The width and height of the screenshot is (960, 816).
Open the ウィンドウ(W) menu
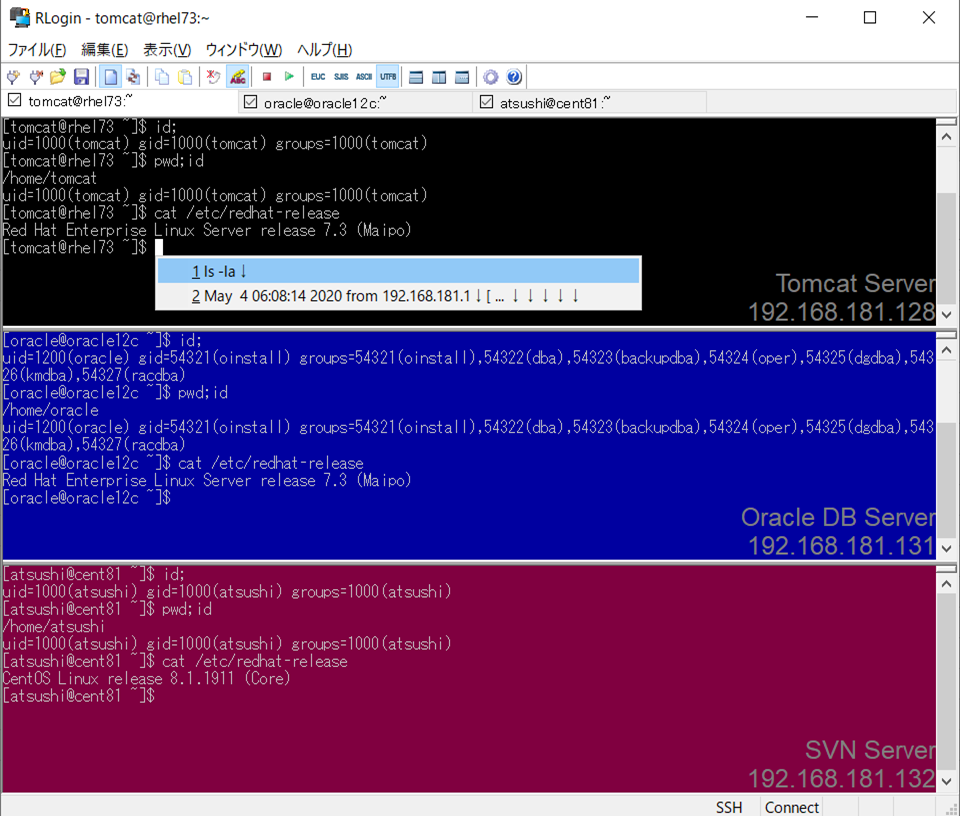pyautogui.click(x=244, y=50)
